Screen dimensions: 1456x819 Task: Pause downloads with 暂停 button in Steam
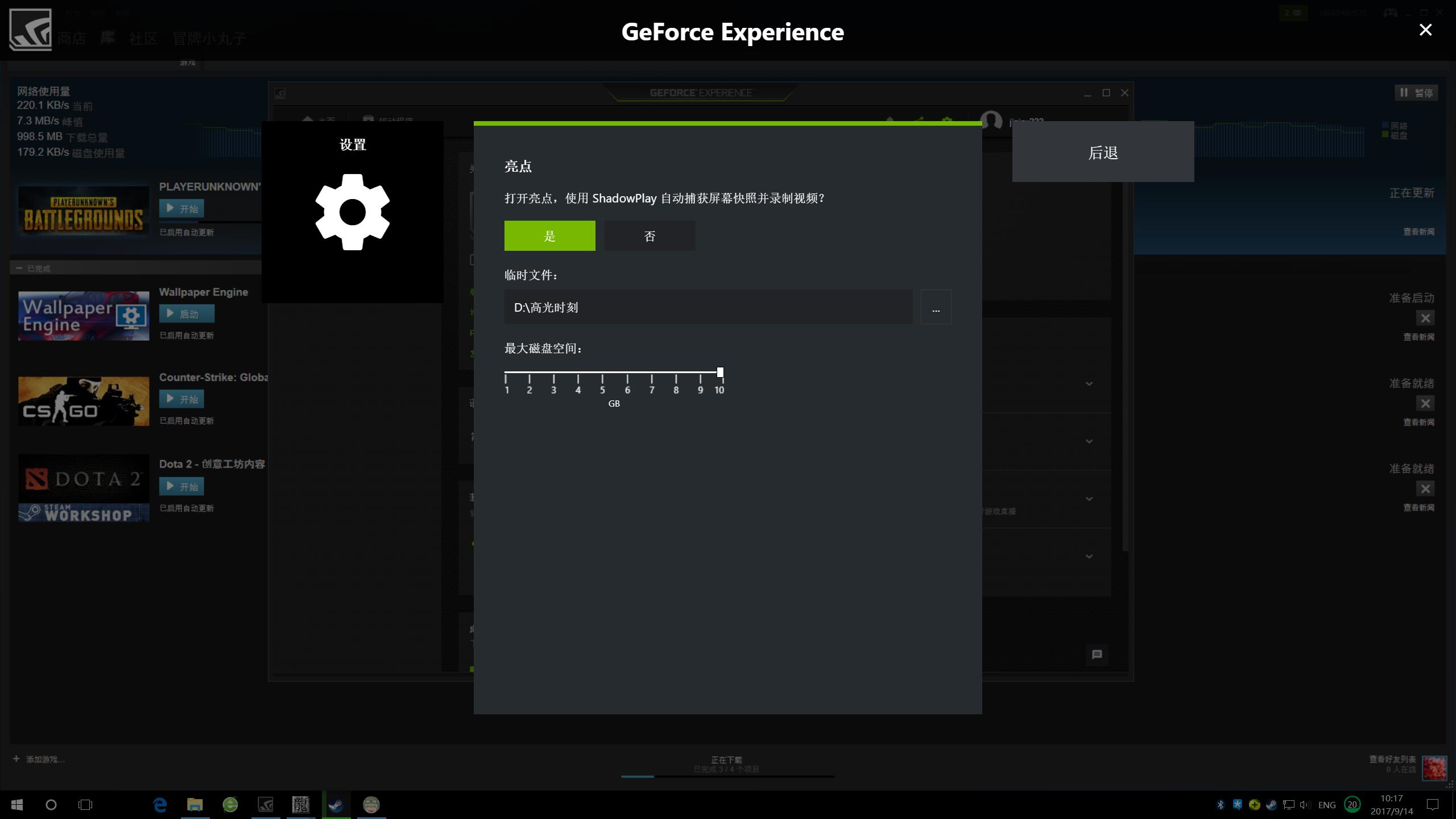pos(1416,93)
